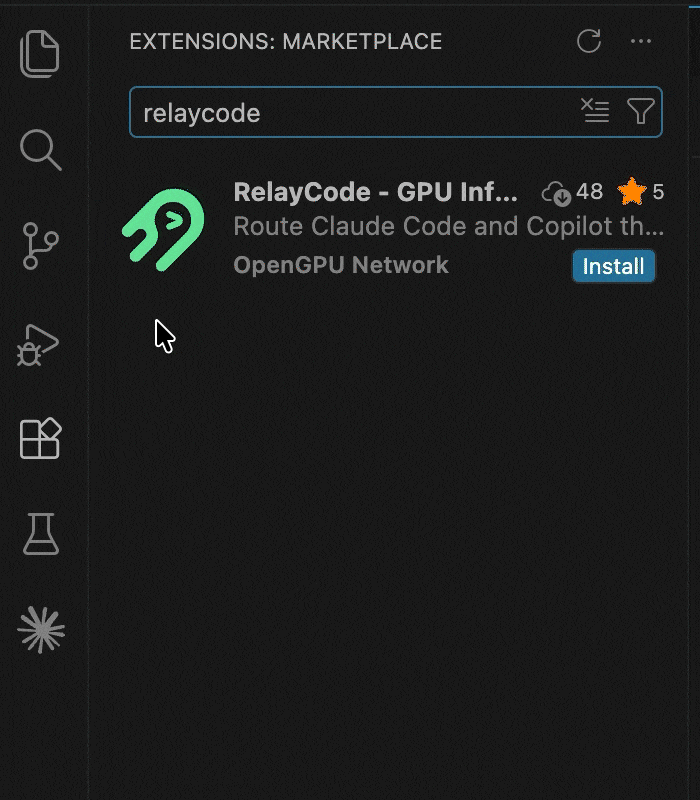Open the Source Control view
Viewport: 700px width, 800px height.
click(x=40, y=246)
